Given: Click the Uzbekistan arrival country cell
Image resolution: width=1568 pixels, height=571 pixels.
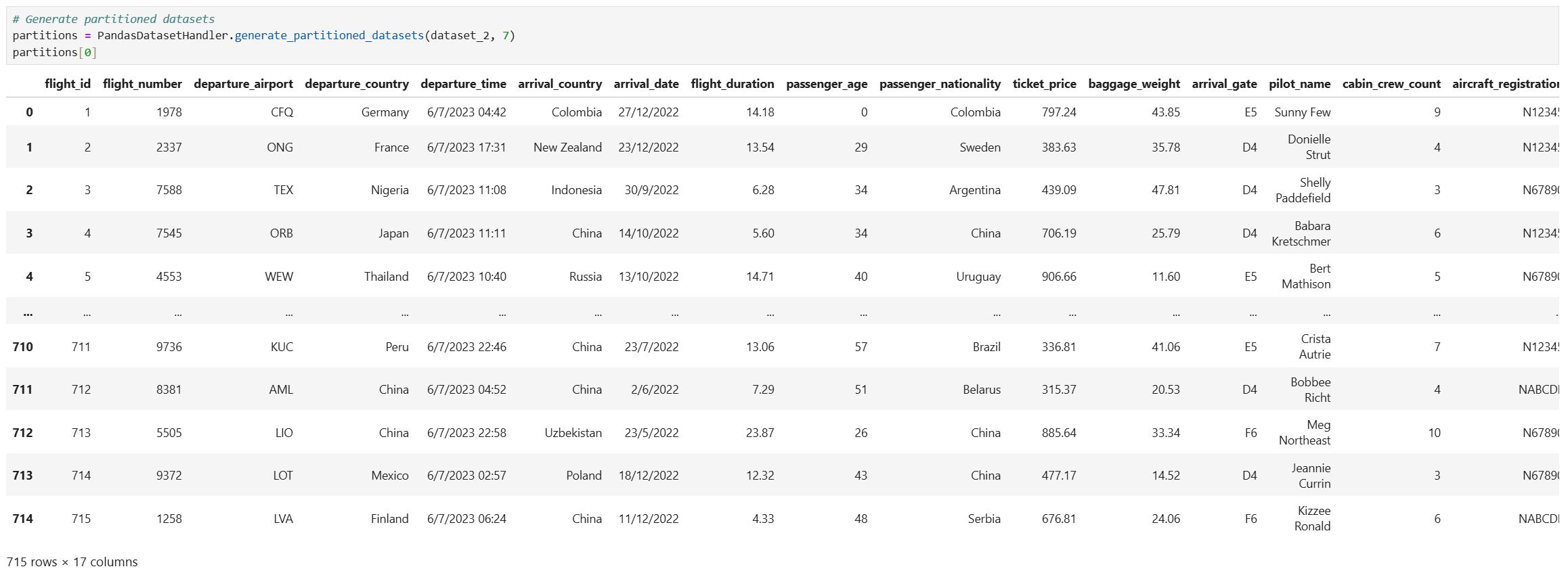Looking at the screenshot, I should click(573, 433).
